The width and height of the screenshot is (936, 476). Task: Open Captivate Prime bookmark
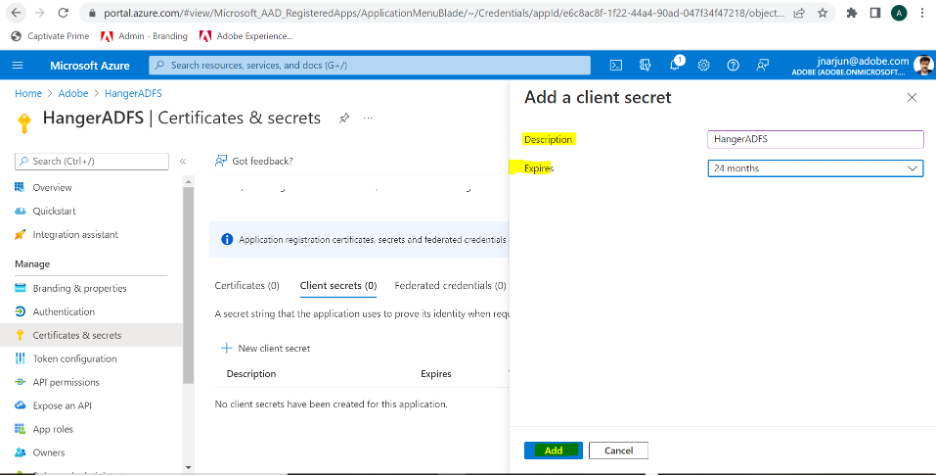[50, 36]
